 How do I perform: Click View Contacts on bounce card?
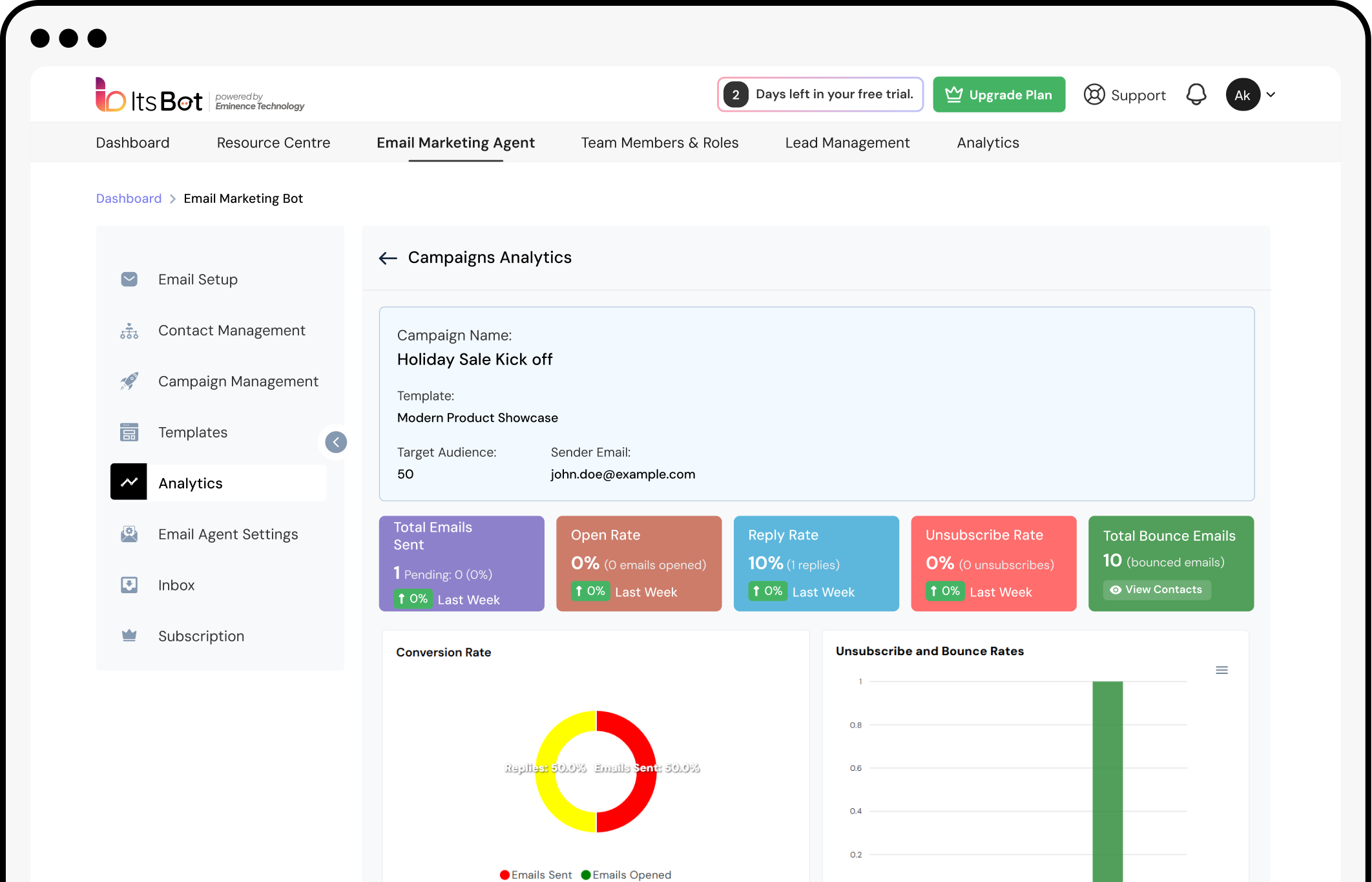coord(1156,589)
